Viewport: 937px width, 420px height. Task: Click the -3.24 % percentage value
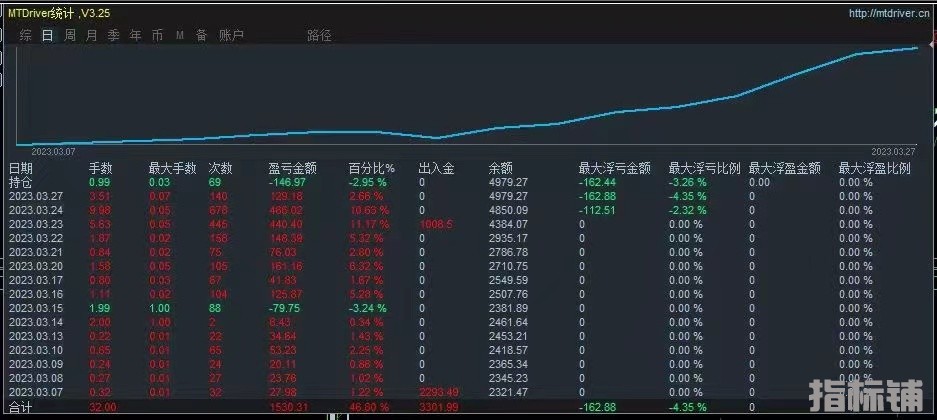point(368,308)
